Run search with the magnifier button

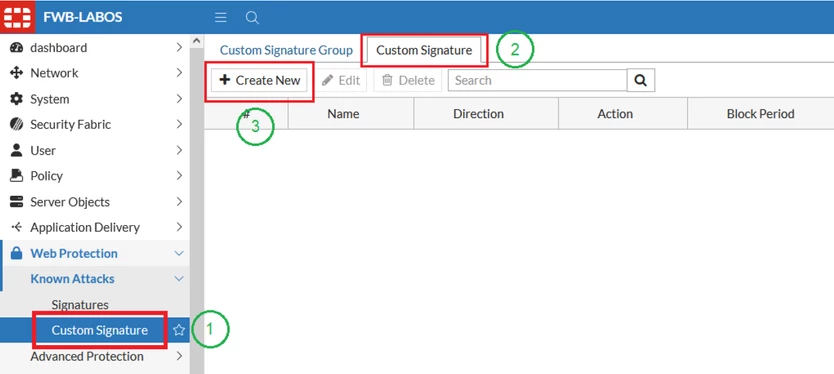click(x=641, y=80)
